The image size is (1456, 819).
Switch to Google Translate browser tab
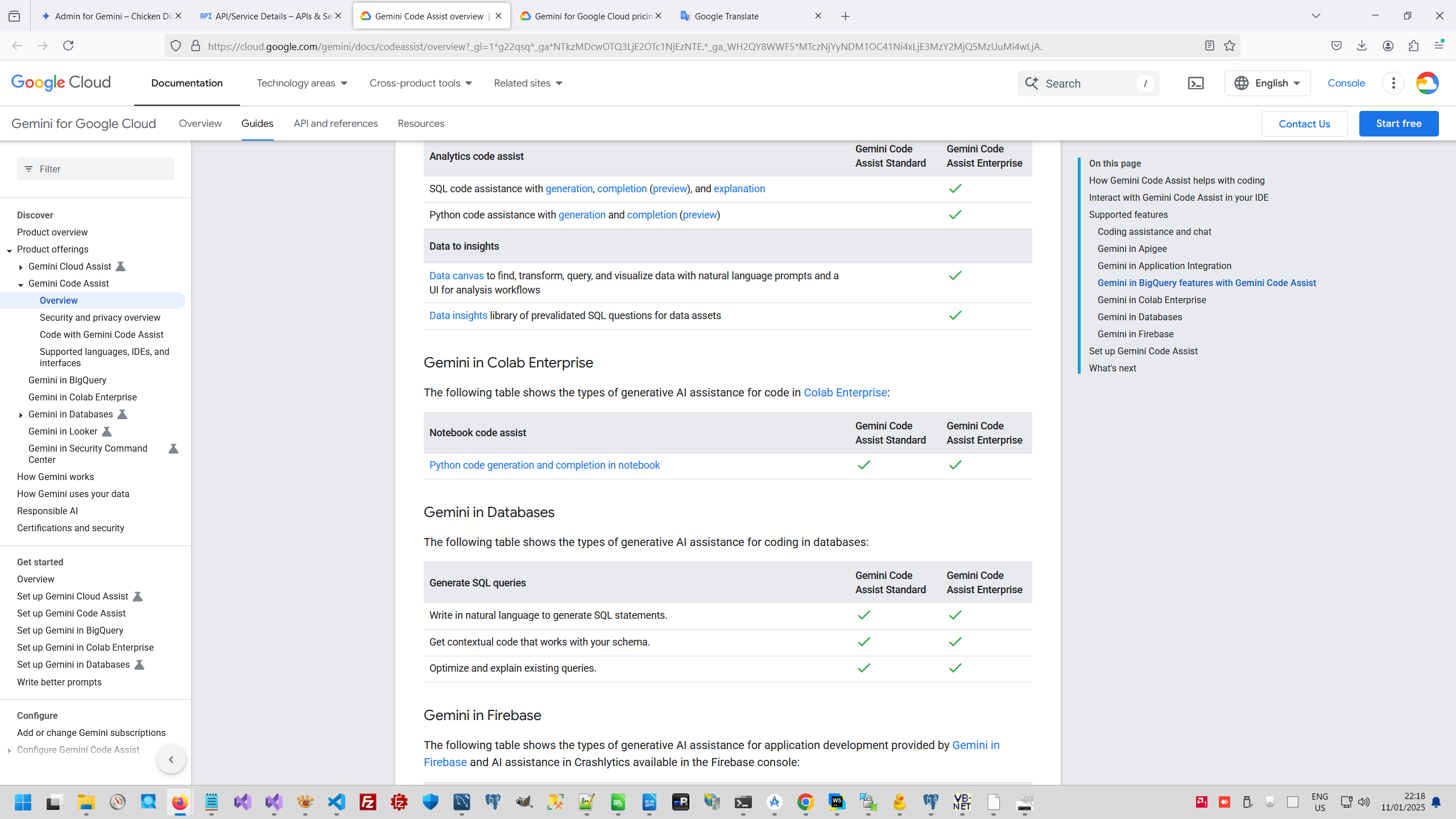(726, 16)
